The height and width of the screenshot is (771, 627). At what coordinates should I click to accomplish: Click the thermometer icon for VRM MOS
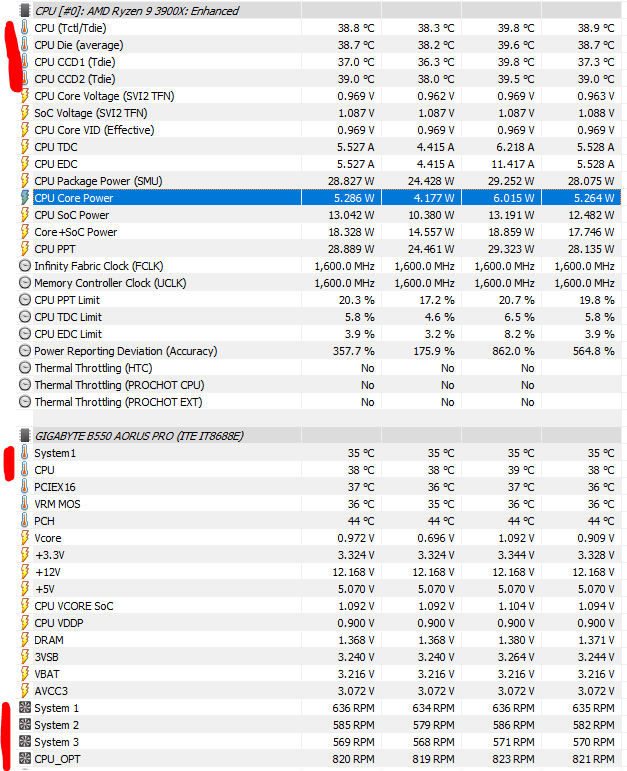click(x=25, y=504)
